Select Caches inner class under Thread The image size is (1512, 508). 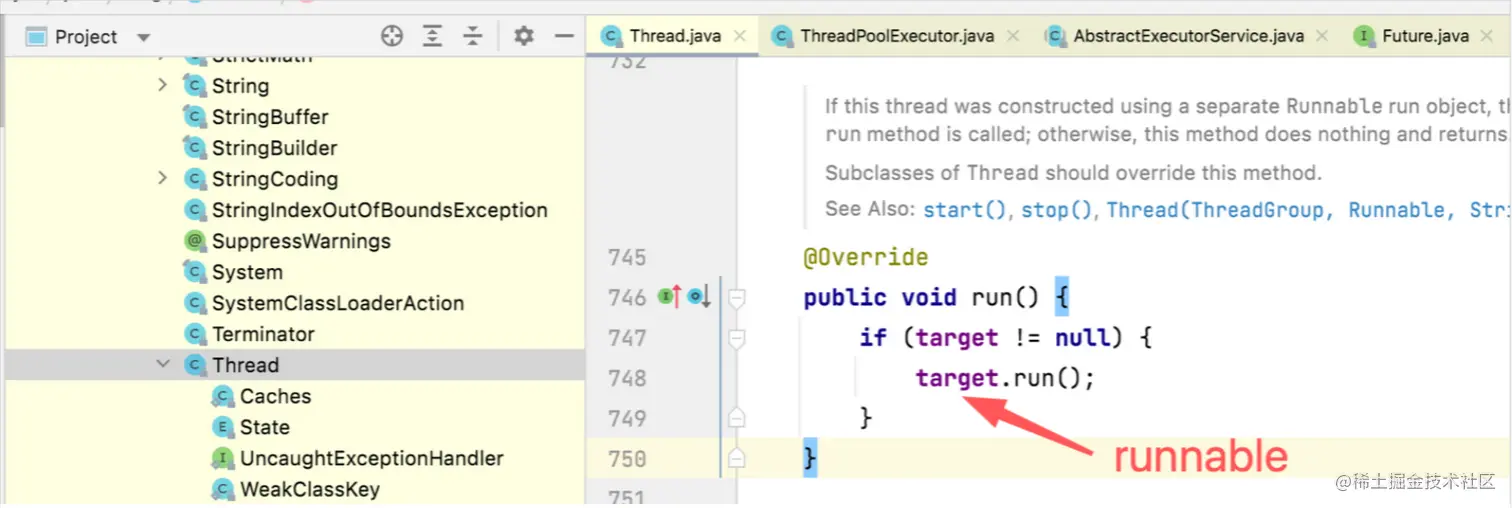coord(275,396)
